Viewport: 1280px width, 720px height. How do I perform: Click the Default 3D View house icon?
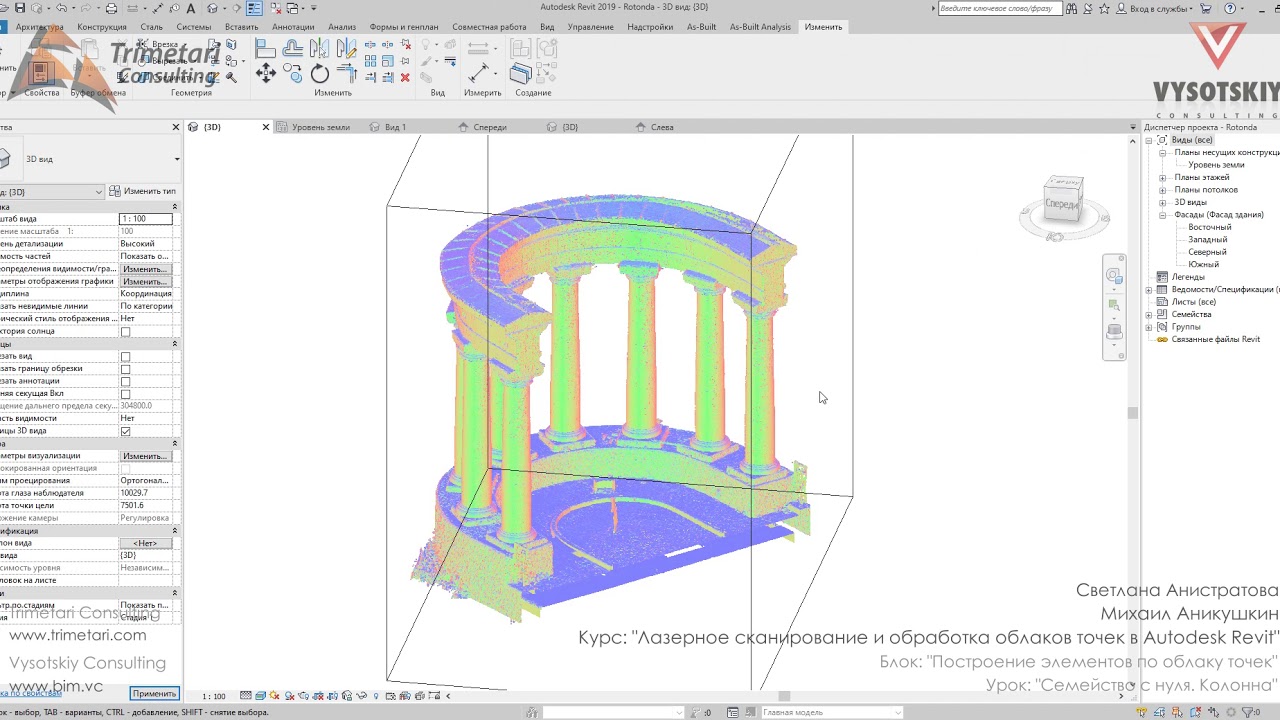[x=212, y=8]
